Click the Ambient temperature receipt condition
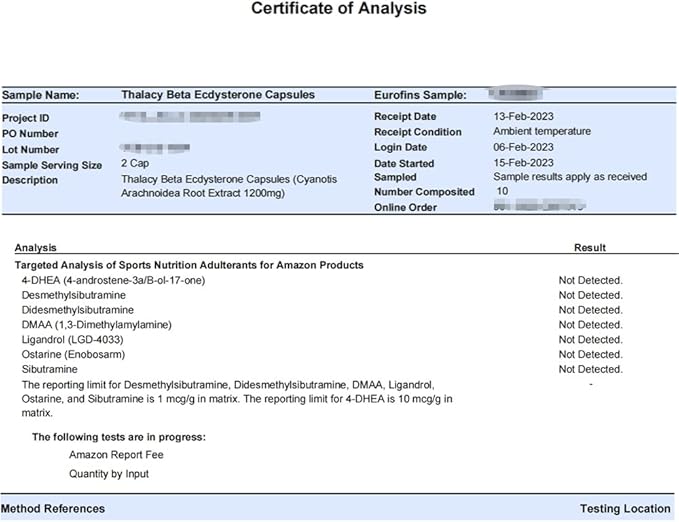The width and height of the screenshot is (679, 522). click(x=542, y=131)
